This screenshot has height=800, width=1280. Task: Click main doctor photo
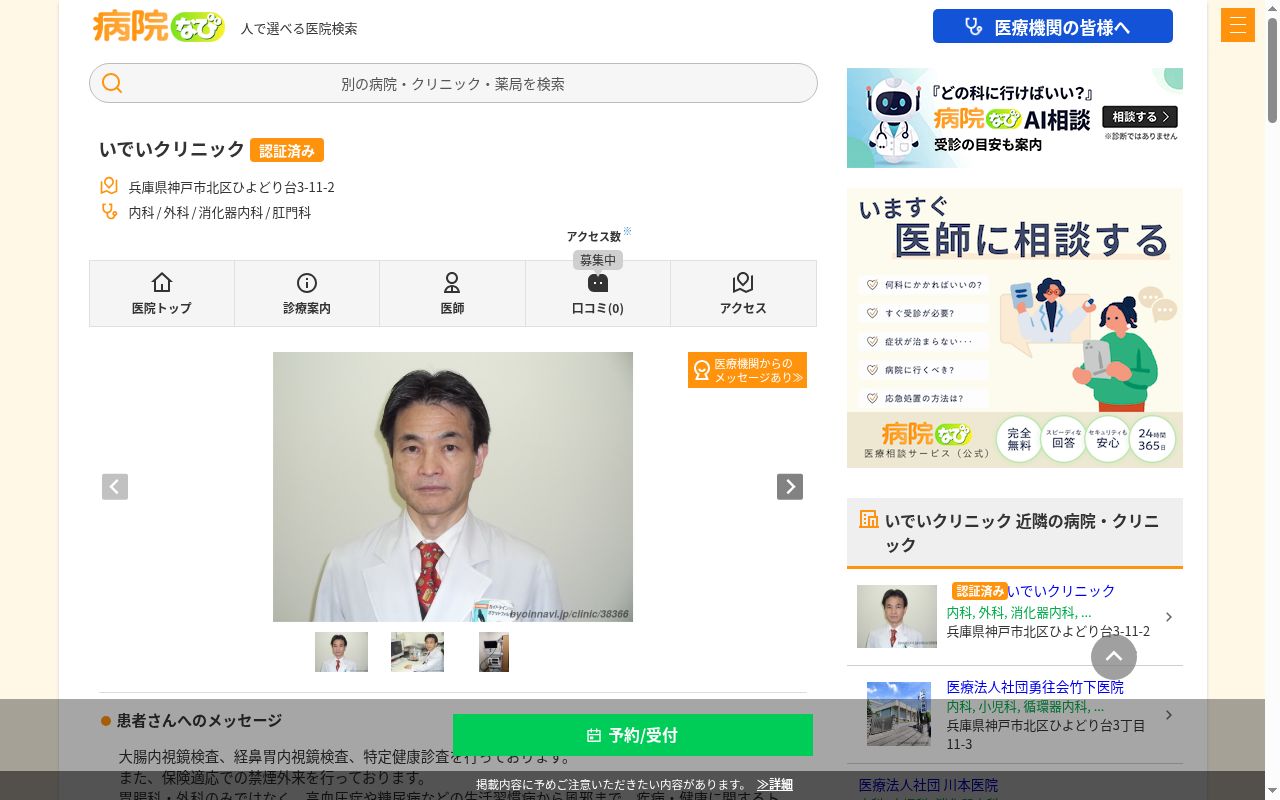(453, 487)
